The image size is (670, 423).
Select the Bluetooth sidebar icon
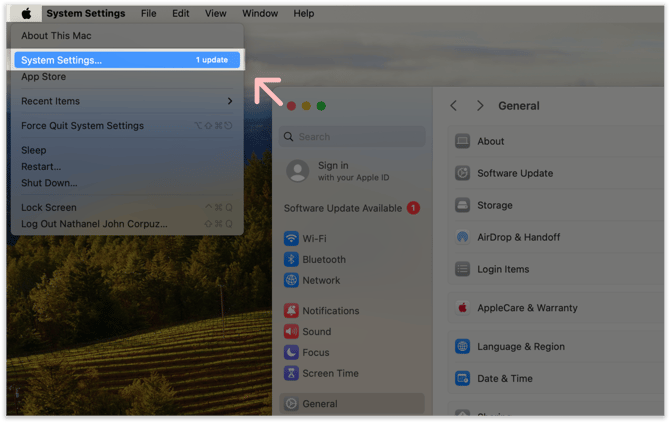291,260
